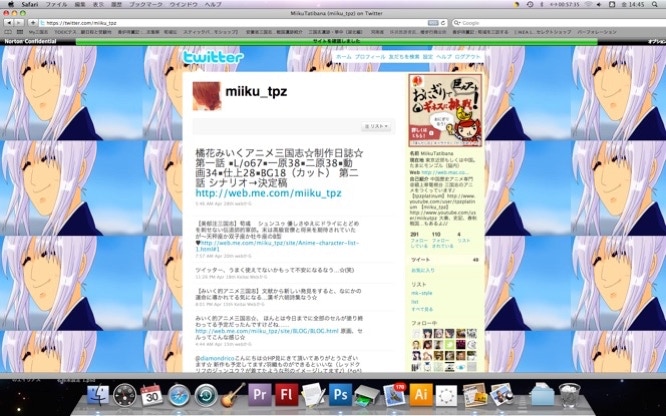Screen dimensions: 666x416
Task: Click the miiku_tpz profile avatar
Action: (206, 96)
